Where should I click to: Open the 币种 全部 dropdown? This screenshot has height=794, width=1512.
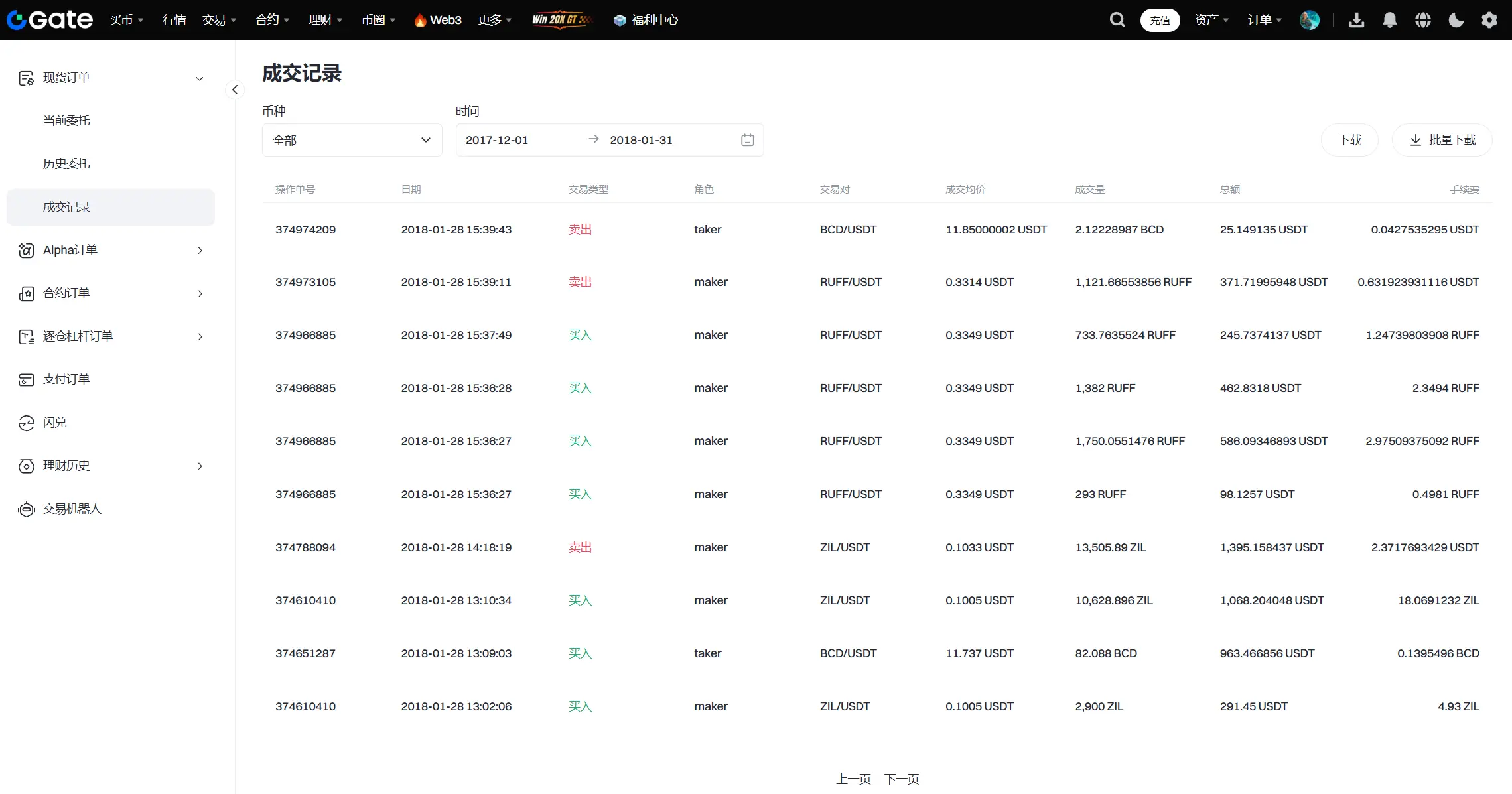click(x=352, y=140)
